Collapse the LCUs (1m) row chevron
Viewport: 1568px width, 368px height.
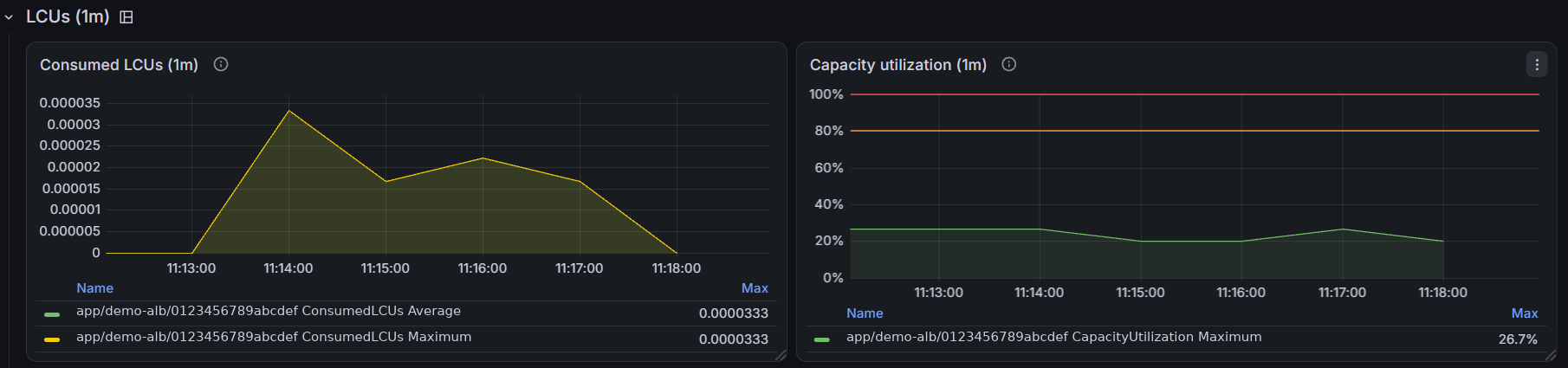[x=9, y=17]
